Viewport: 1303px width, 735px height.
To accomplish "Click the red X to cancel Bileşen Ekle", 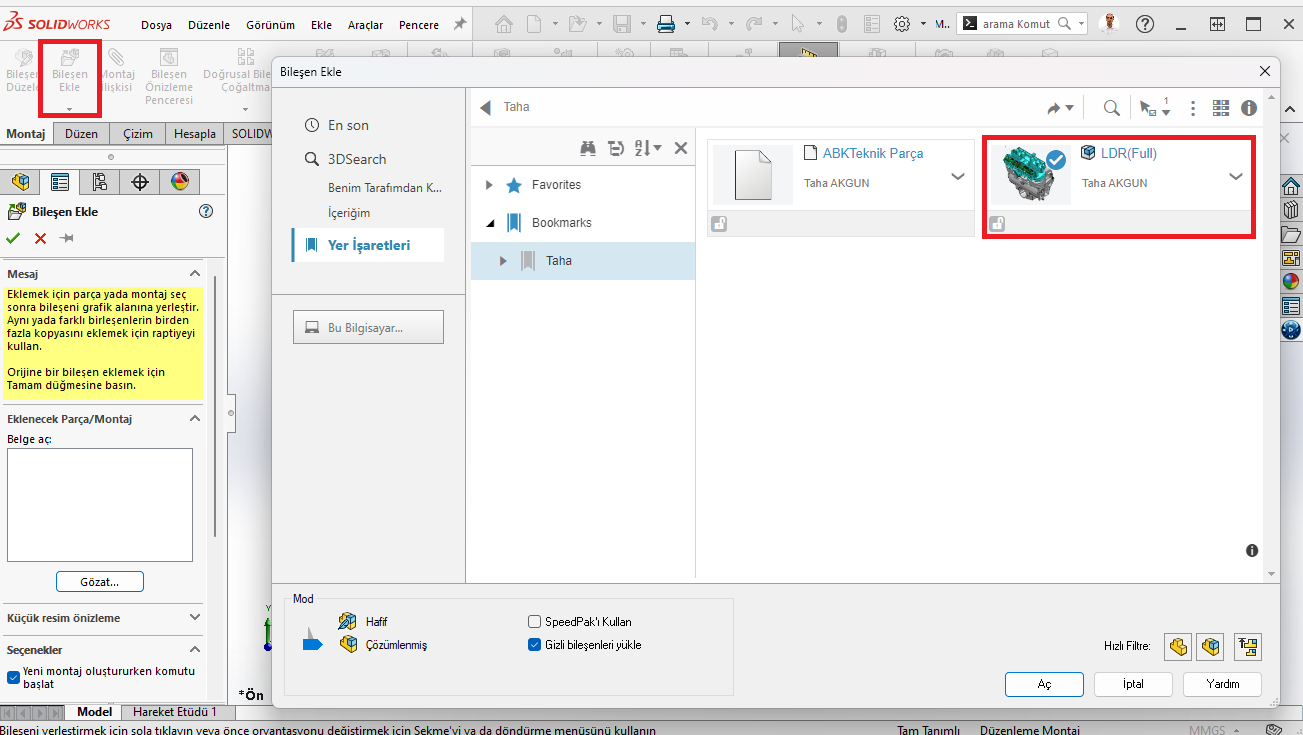I will (40, 238).
